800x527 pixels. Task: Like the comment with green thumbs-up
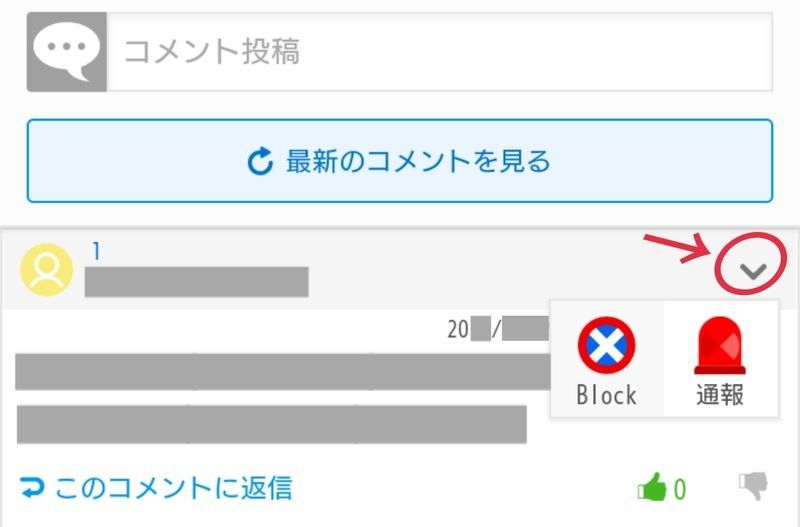click(x=652, y=488)
